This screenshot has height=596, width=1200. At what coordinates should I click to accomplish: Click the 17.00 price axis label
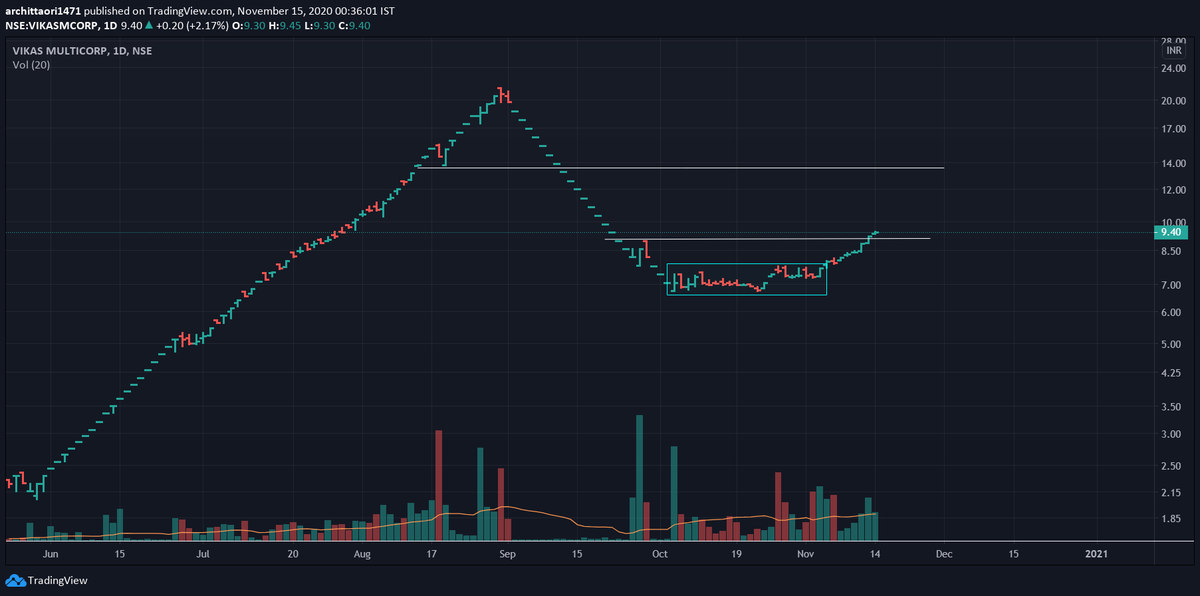(1173, 130)
